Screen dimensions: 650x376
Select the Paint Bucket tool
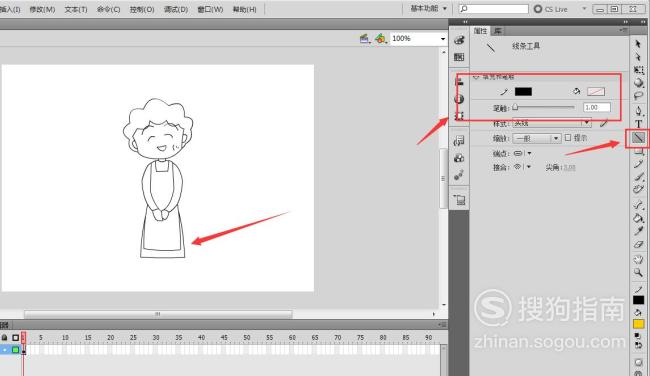(638, 218)
